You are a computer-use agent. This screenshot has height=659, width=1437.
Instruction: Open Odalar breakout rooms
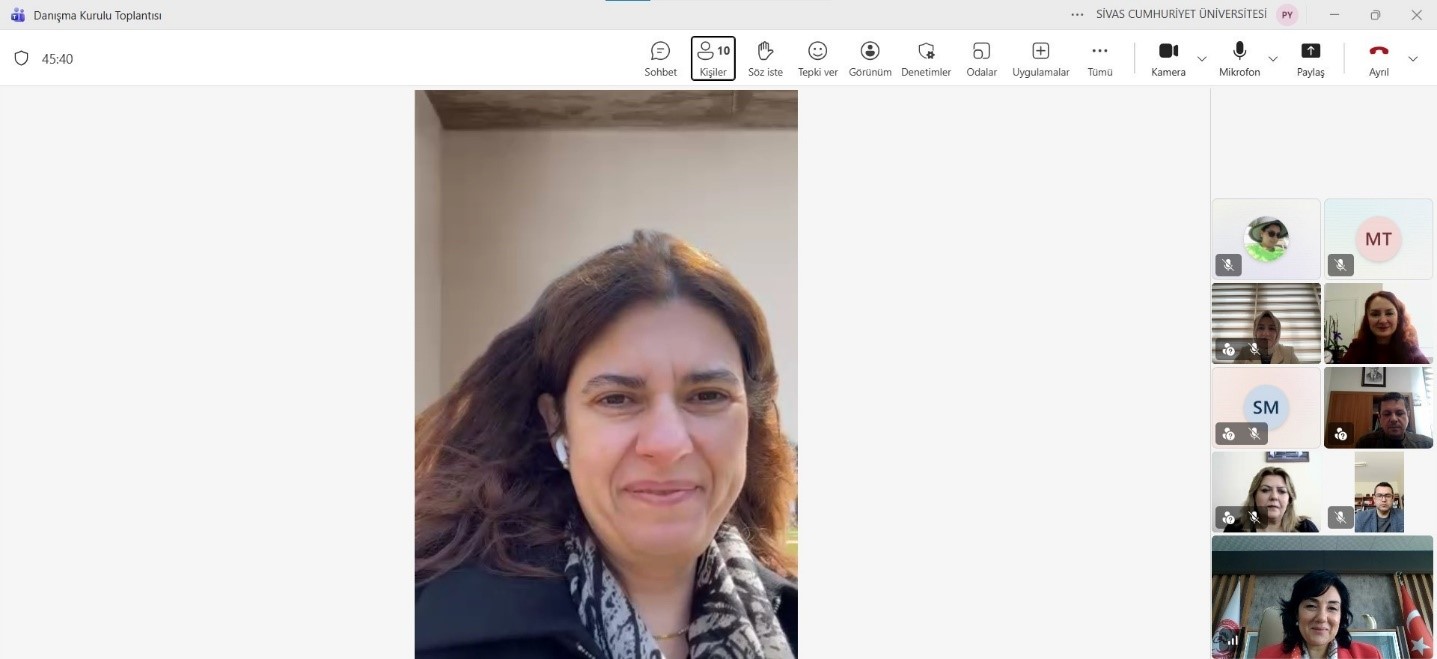(981, 58)
